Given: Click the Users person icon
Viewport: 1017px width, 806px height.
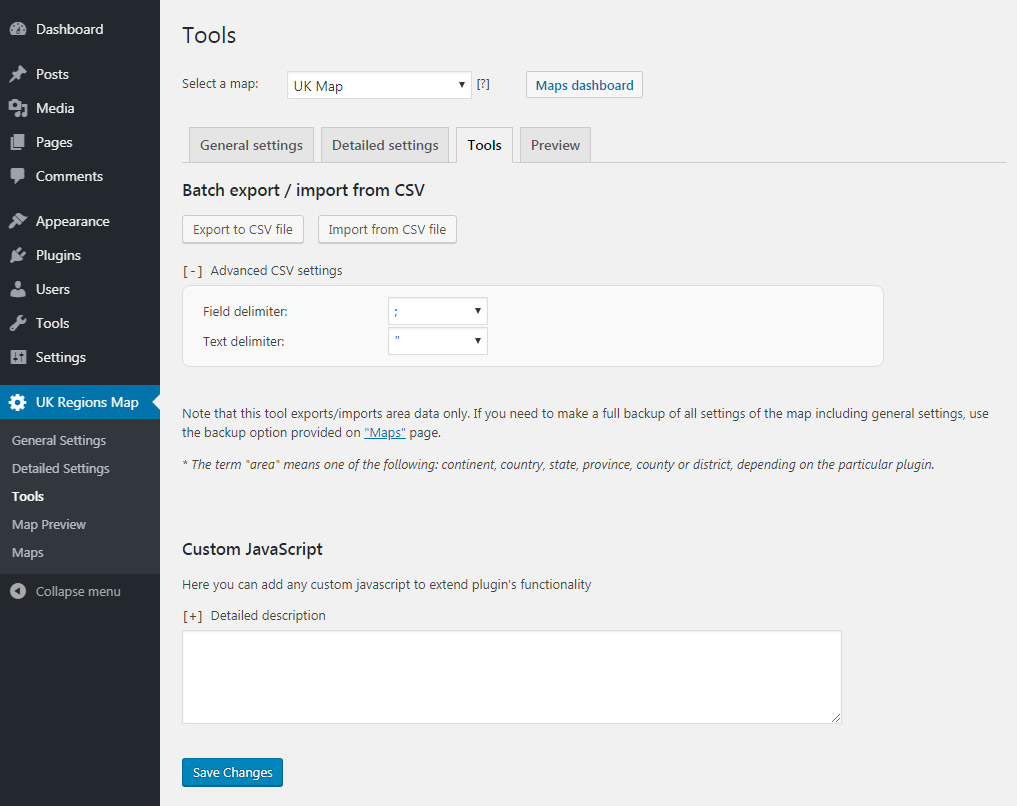Looking at the screenshot, I should tap(18, 290).
